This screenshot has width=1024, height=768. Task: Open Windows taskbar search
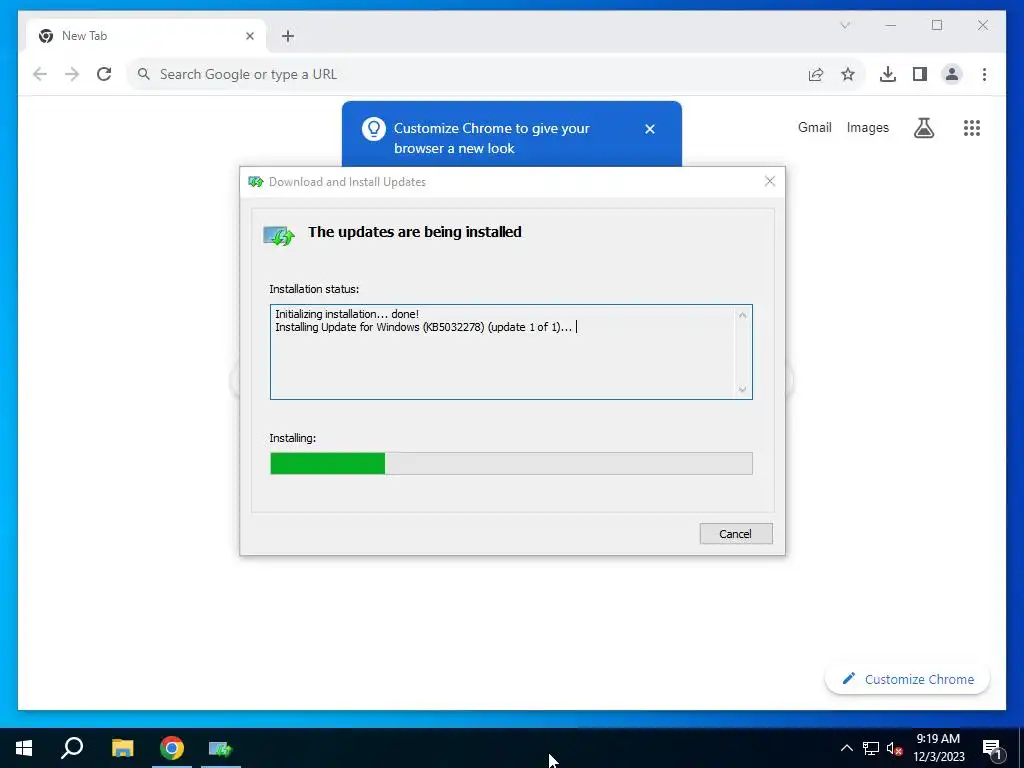point(72,748)
